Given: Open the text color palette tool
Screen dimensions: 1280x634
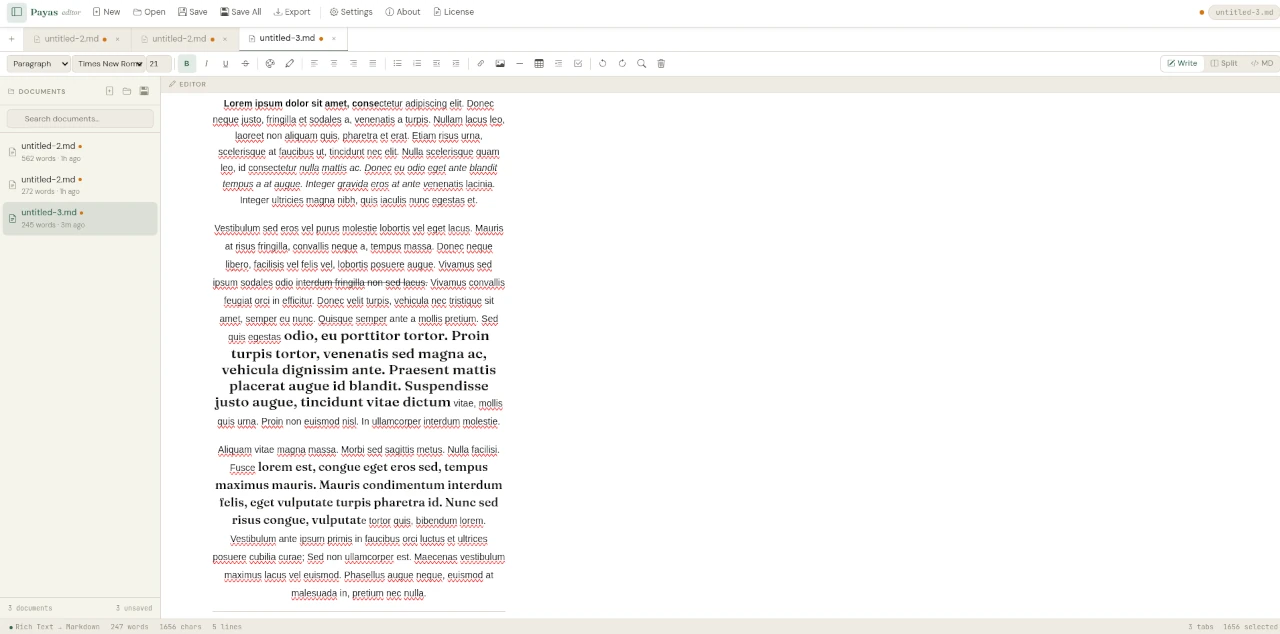Looking at the screenshot, I should [269, 63].
